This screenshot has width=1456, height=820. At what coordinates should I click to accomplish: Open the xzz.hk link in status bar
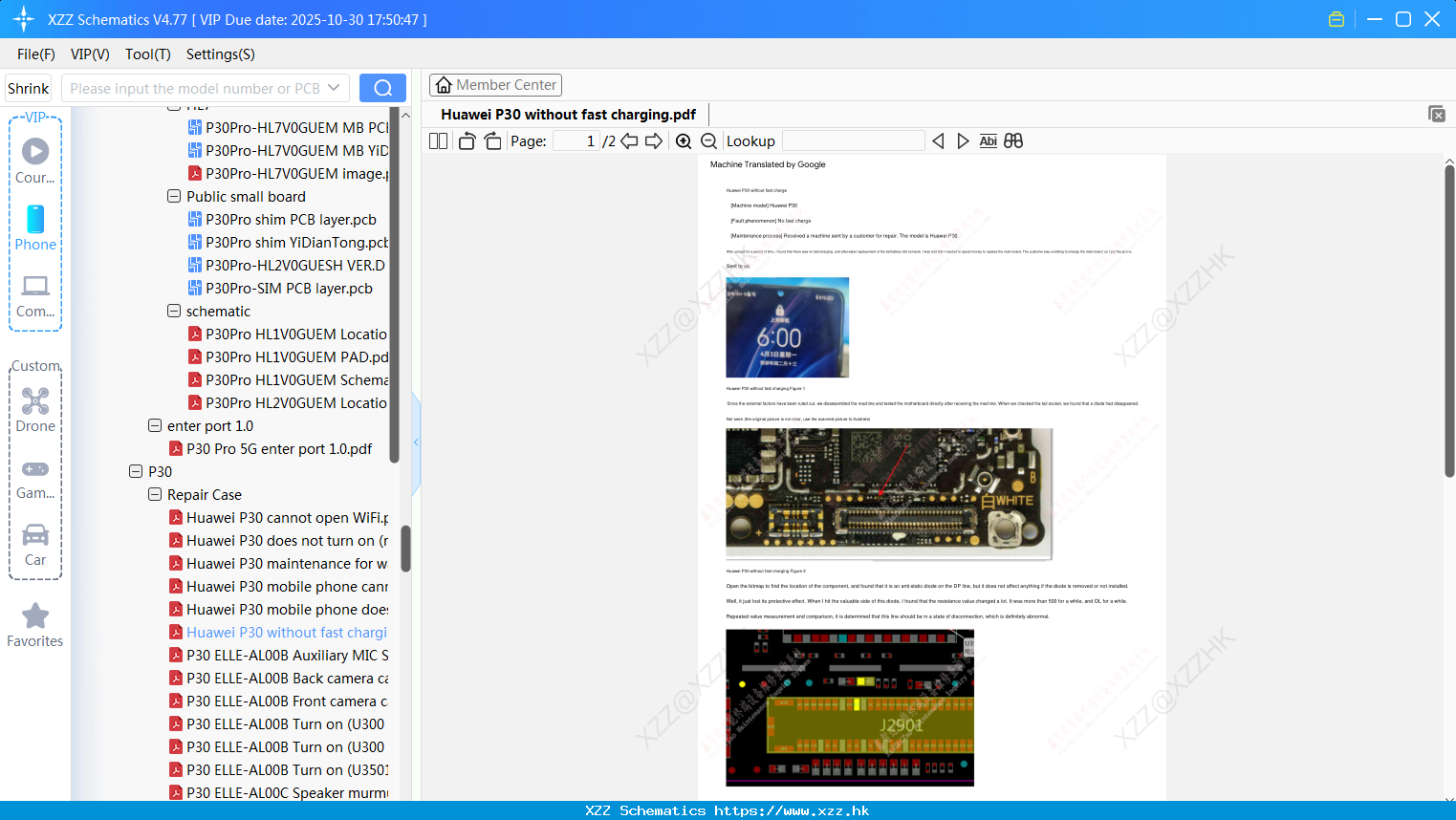coord(792,810)
